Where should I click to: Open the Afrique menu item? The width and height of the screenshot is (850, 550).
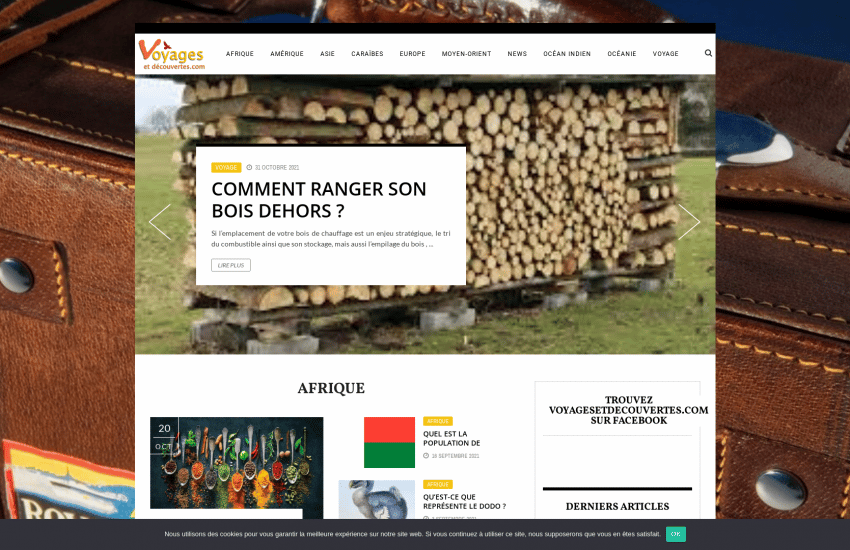point(240,54)
